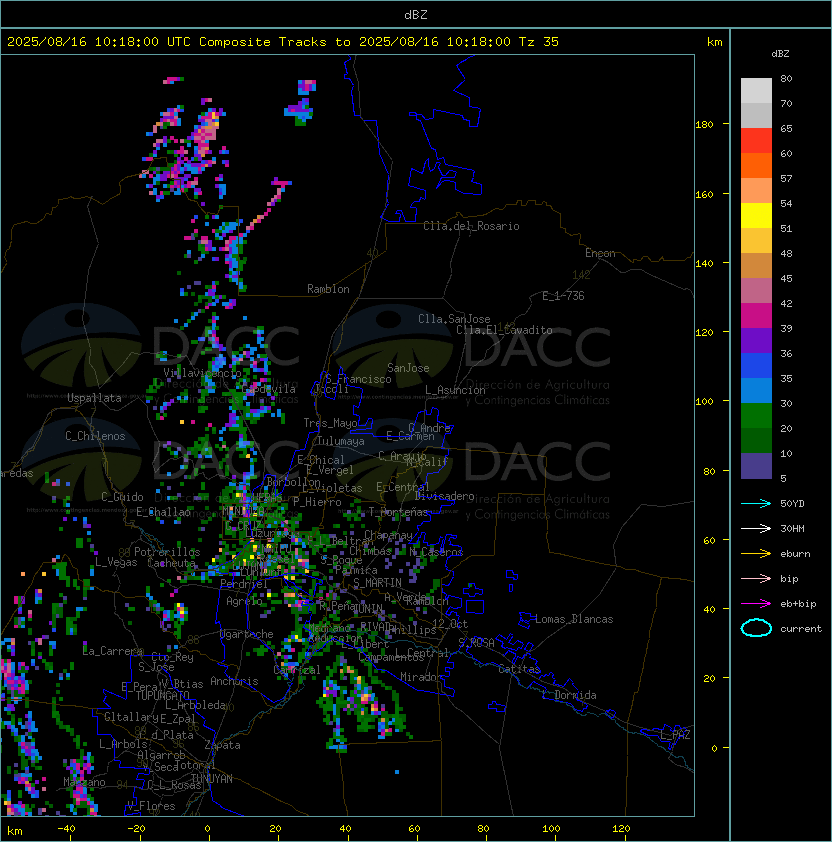832x842 pixels.
Task: Click the '30HM' legend label
Action: coord(792,528)
